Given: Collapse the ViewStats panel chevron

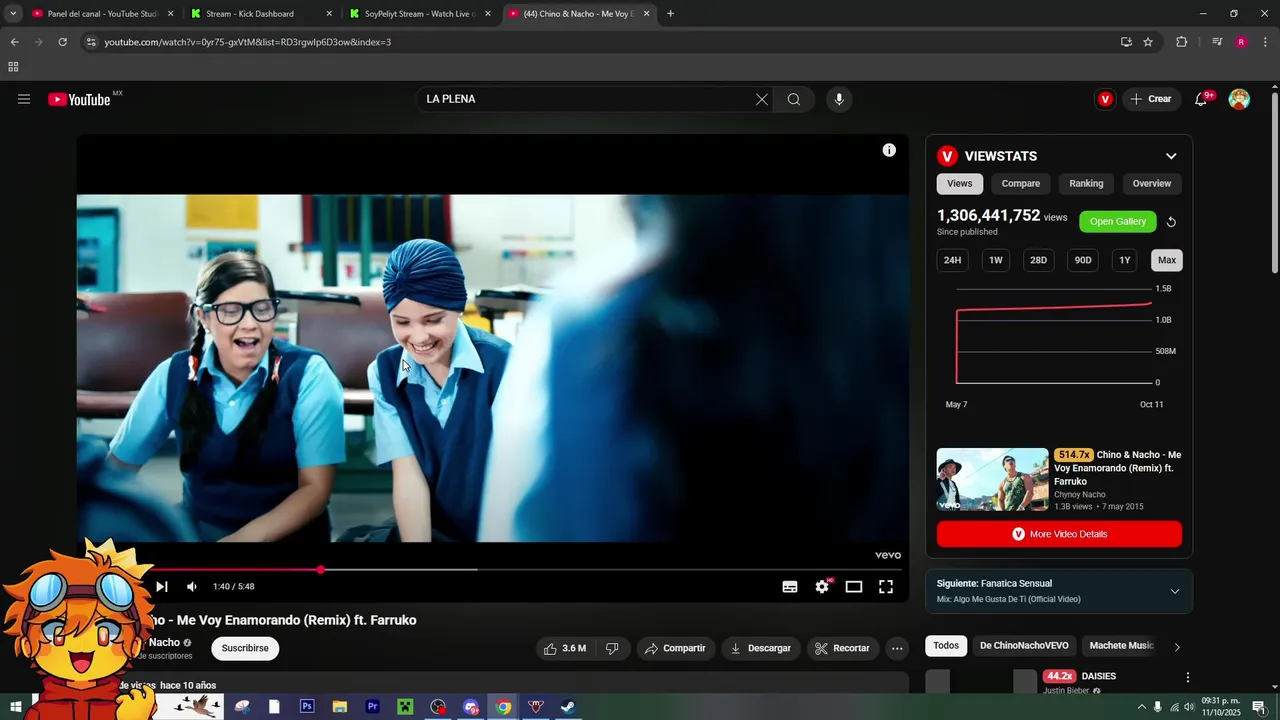Looking at the screenshot, I should pos(1171,156).
